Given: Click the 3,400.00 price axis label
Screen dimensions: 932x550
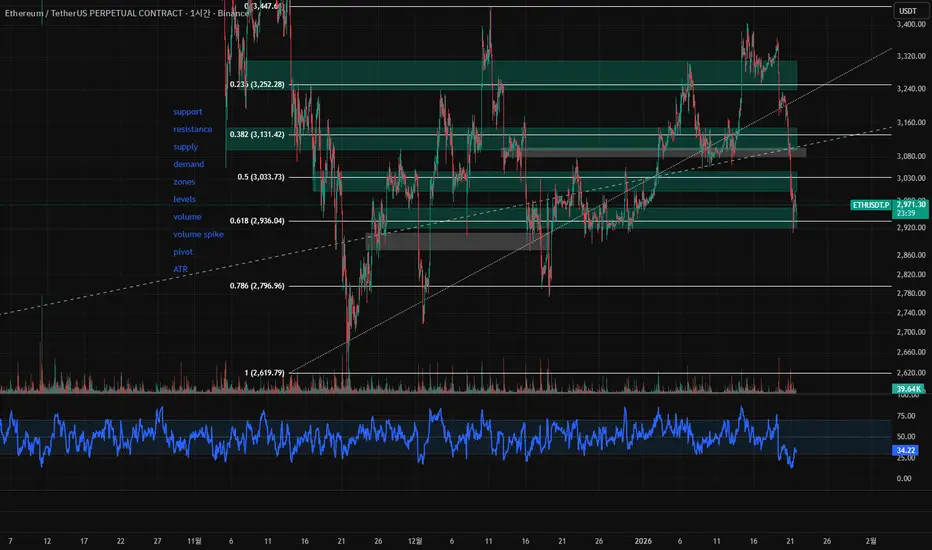Looking at the screenshot, I should coord(911,24).
